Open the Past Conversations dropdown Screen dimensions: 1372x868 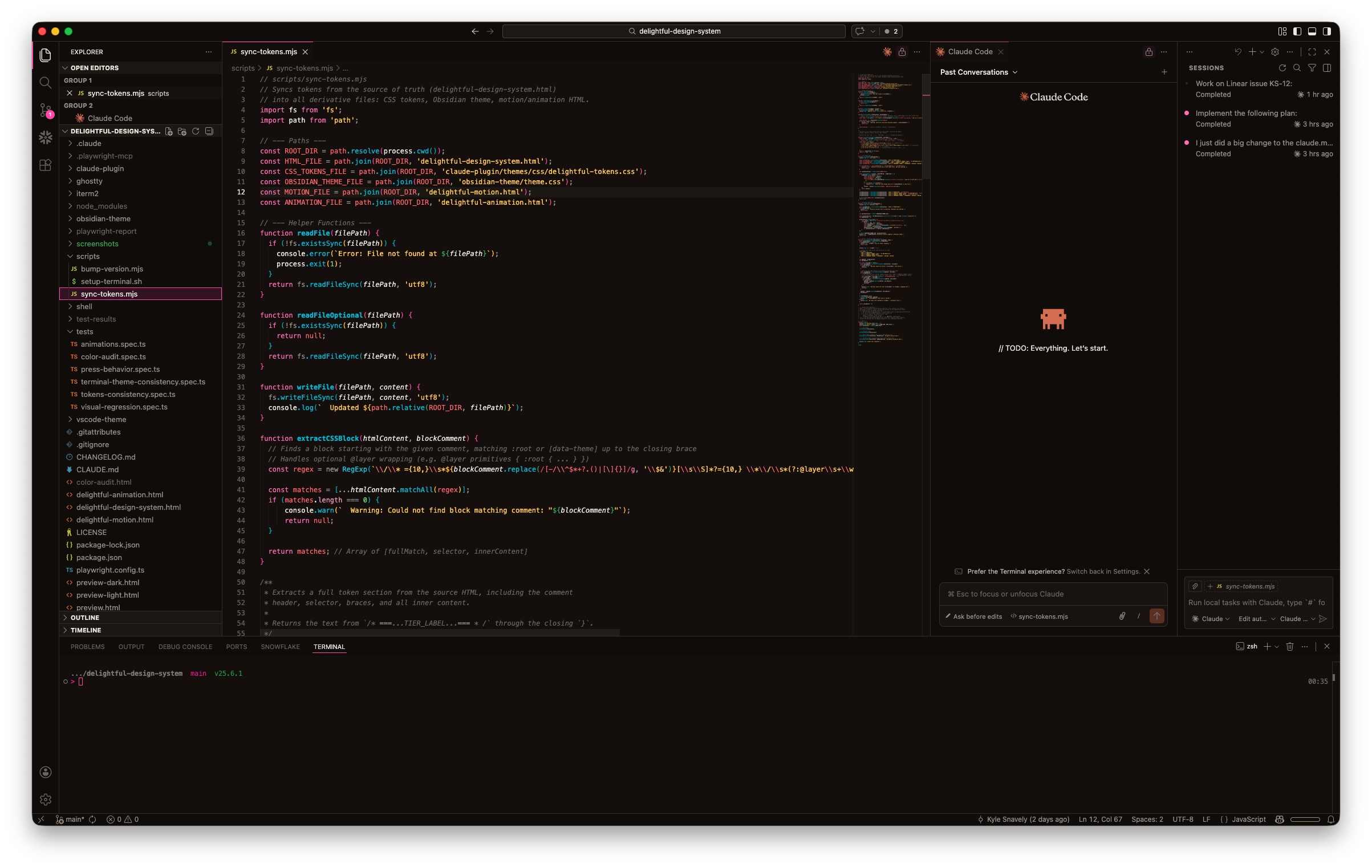(978, 72)
